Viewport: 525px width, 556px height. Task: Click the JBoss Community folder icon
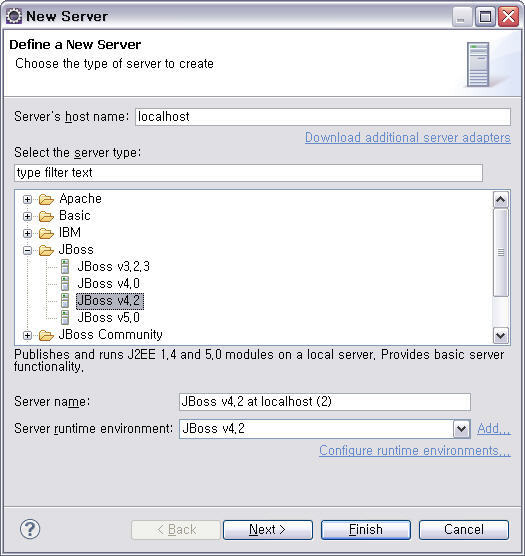pyautogui.click(x=46, y=335)
